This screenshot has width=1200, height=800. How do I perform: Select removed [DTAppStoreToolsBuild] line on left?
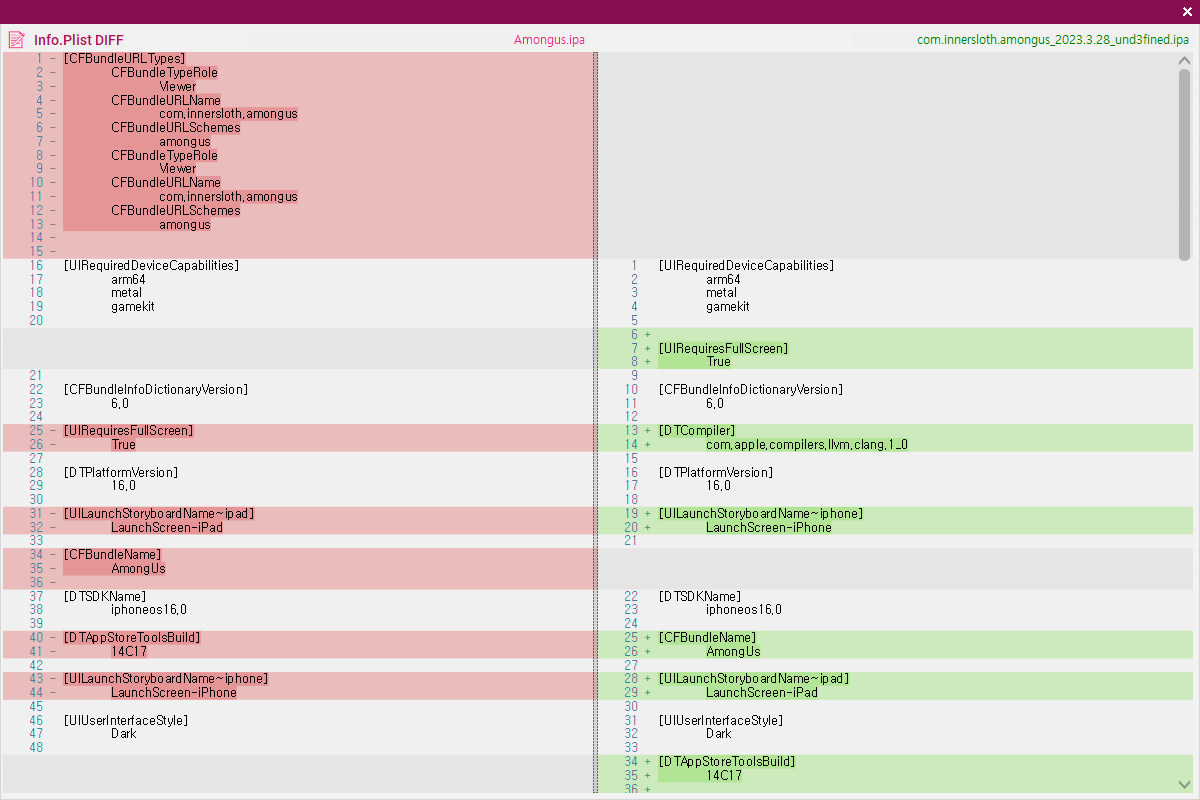[131, 638]
